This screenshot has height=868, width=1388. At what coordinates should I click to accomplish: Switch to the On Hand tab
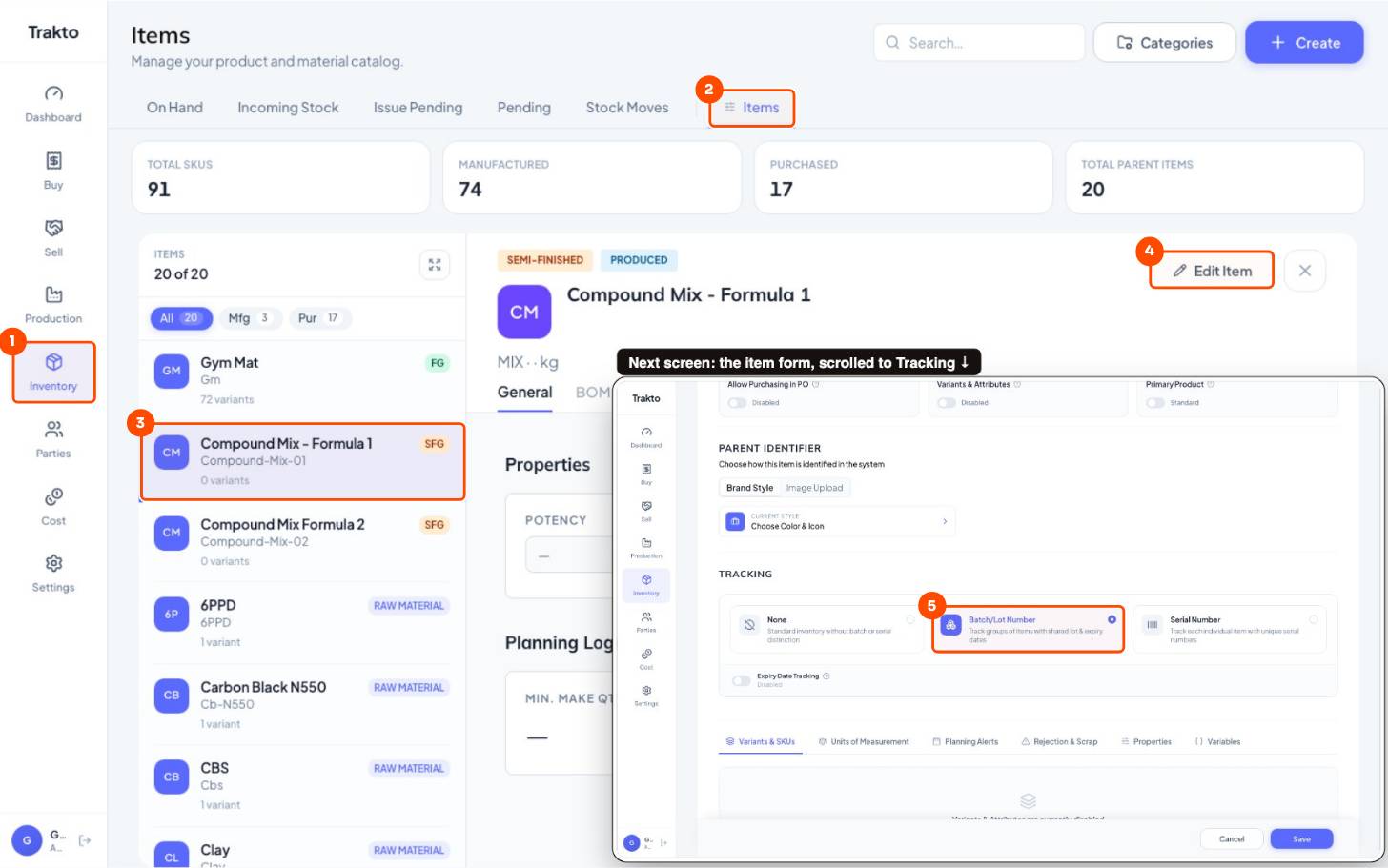pyautogui.click(x=174, y=108)
